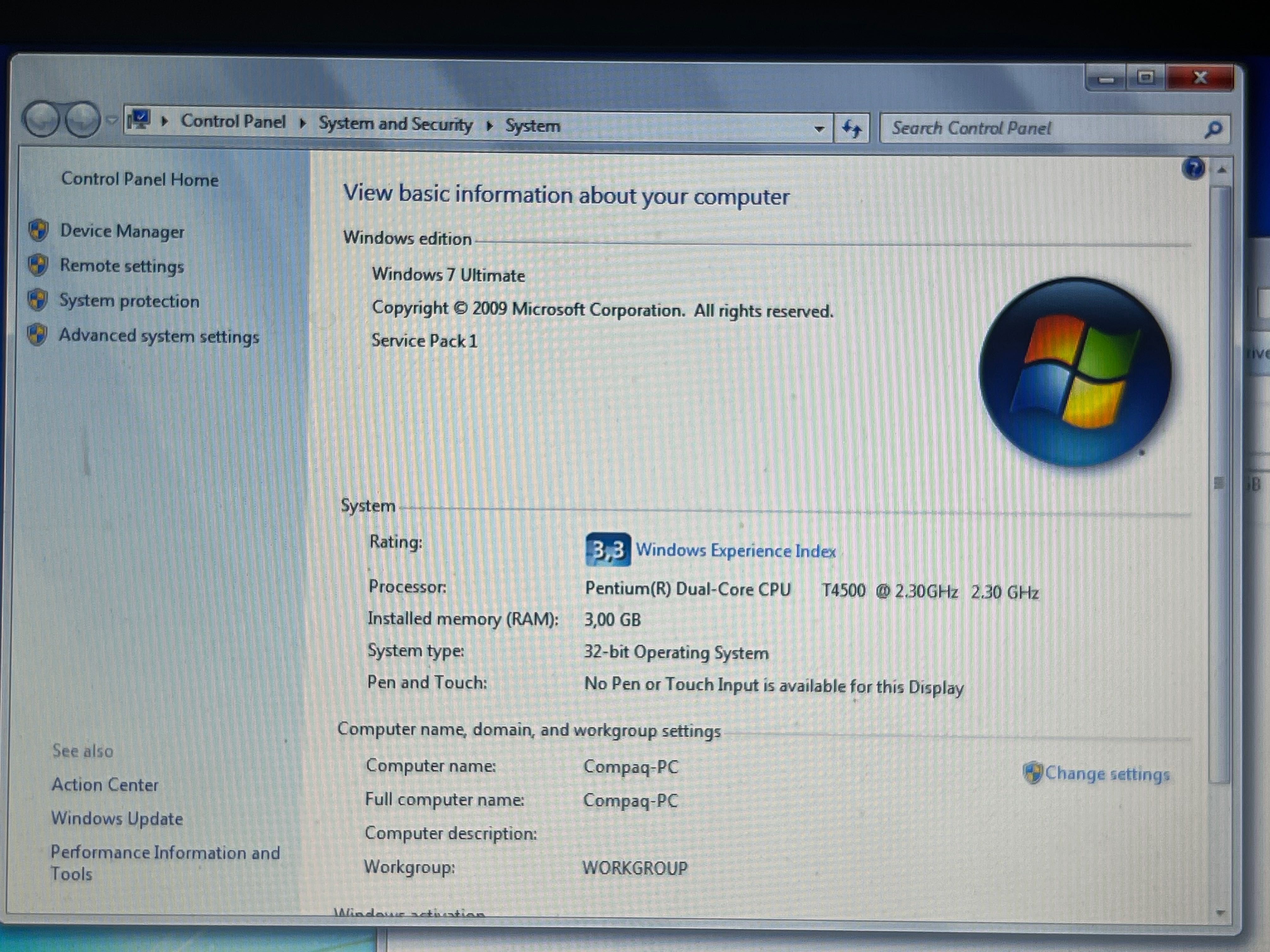Click the scroll down arrow of scrollbar
The width and height of the screenshot is (1270, 952).
(1221, 912)
